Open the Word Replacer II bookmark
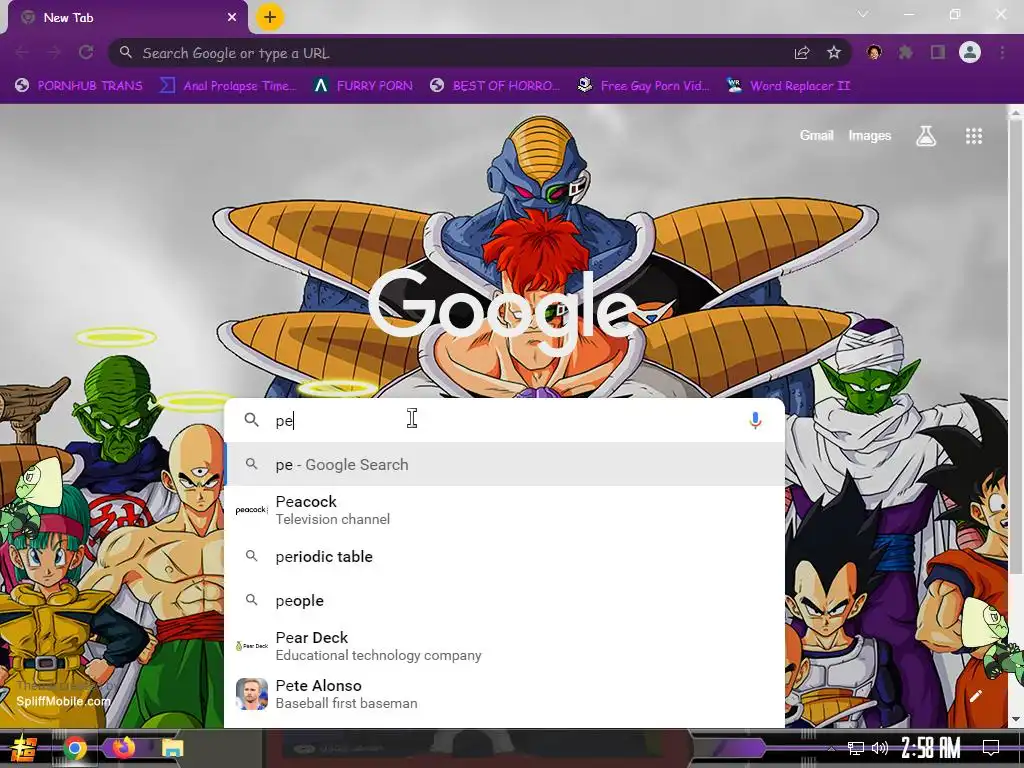Viewport: 1024px width, 768px height. click(788, 86)
